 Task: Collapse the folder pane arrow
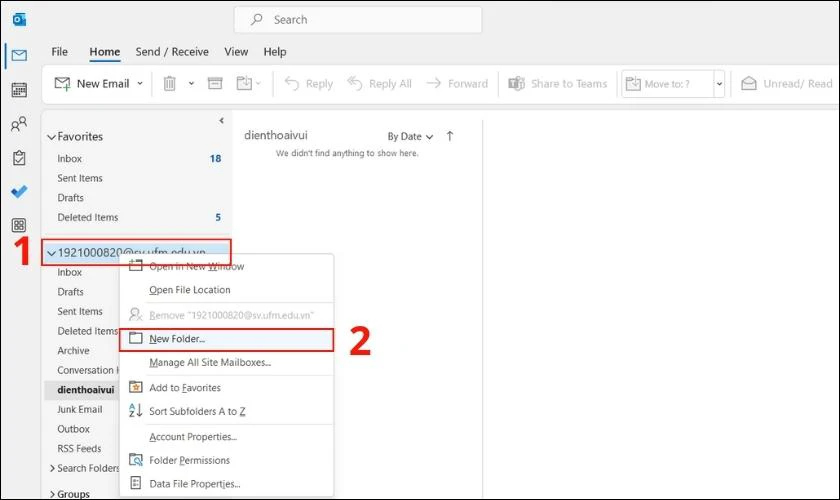221,121
